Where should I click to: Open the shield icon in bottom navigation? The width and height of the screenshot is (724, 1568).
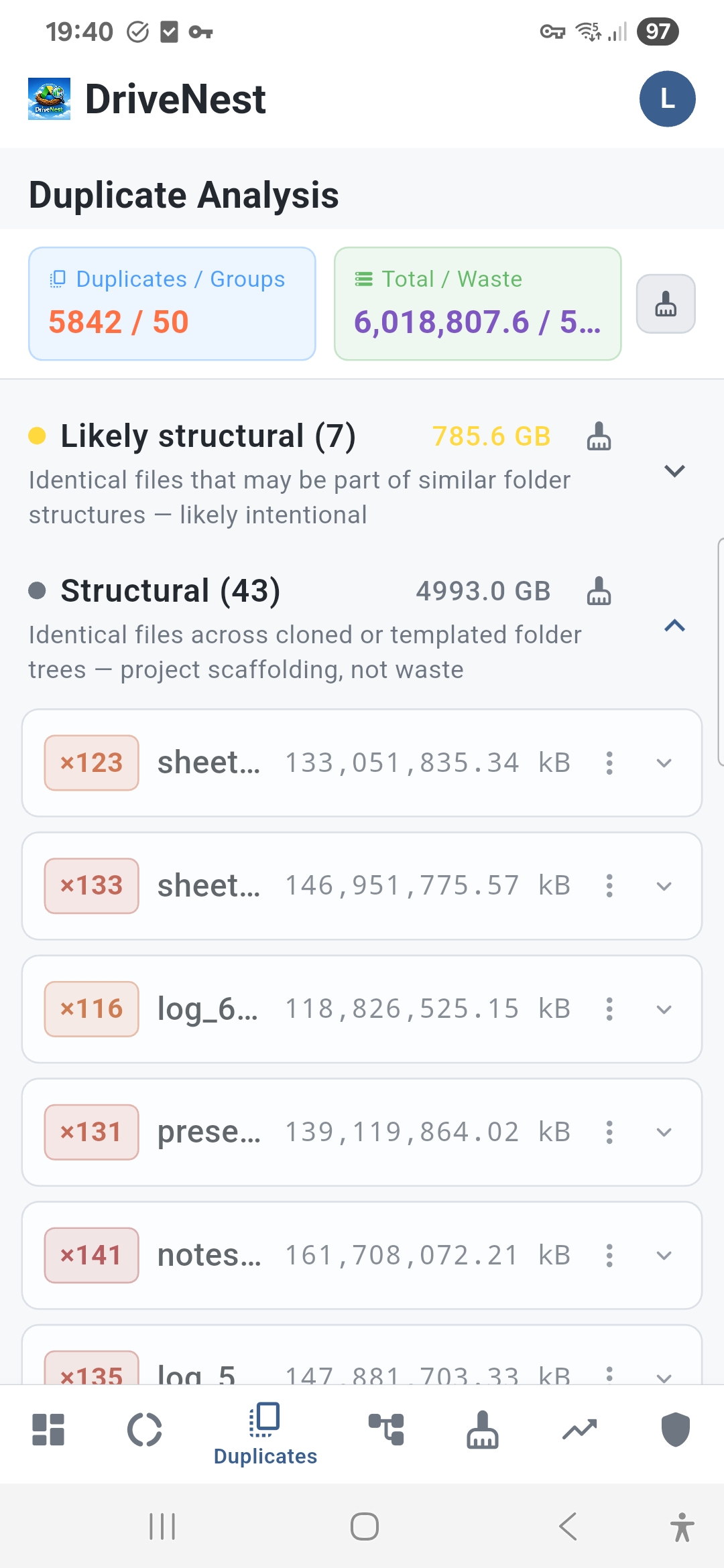coord(675,1430)
